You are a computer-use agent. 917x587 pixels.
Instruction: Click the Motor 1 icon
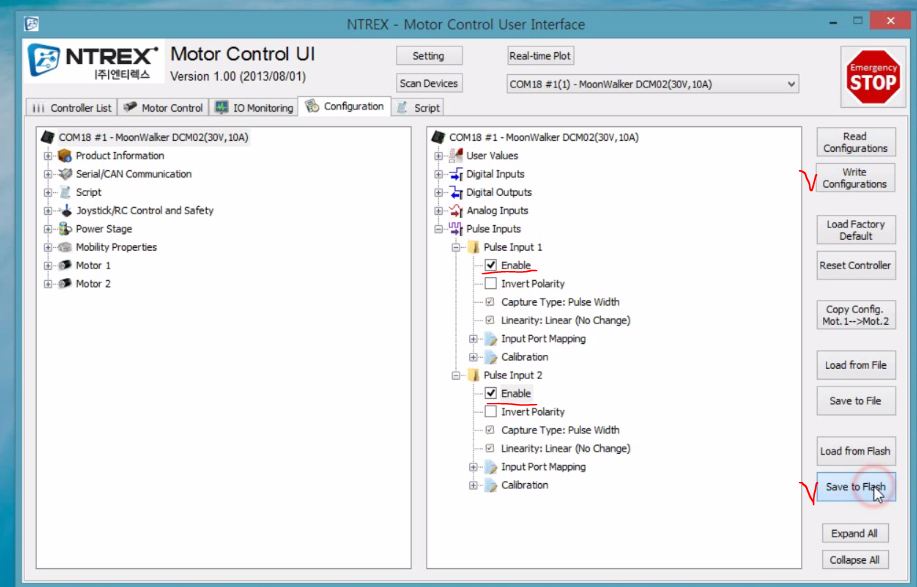click(x=65, y=265)
